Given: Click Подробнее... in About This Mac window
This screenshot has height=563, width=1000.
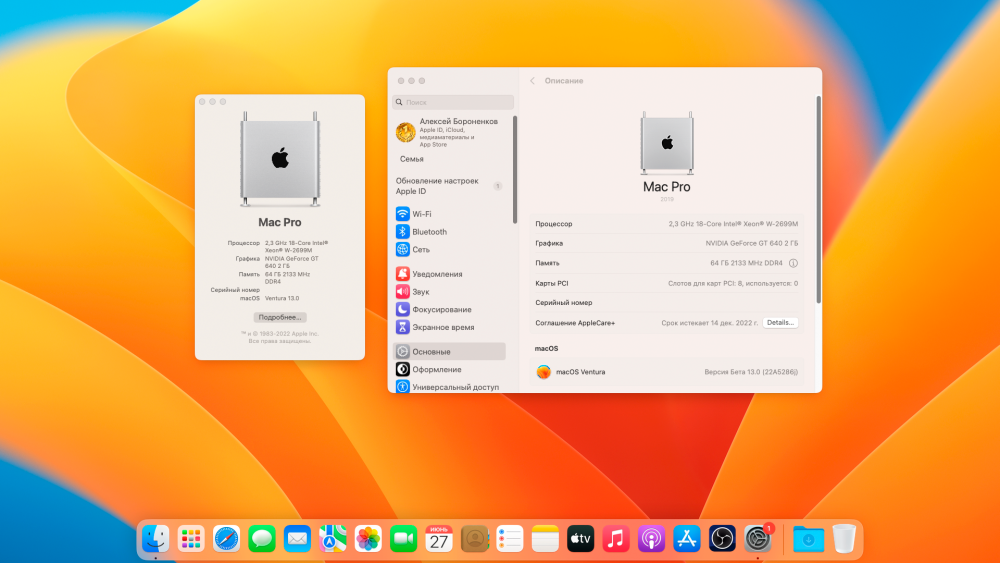Looking at the screenshot, I should [x=280, y=318].
